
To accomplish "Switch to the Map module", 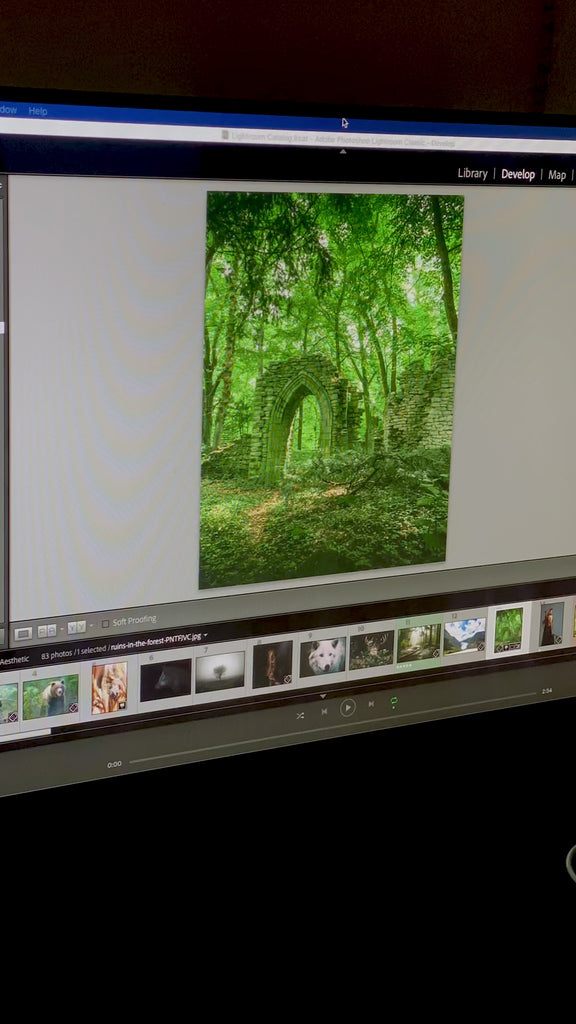I will [x=557, y=174].
